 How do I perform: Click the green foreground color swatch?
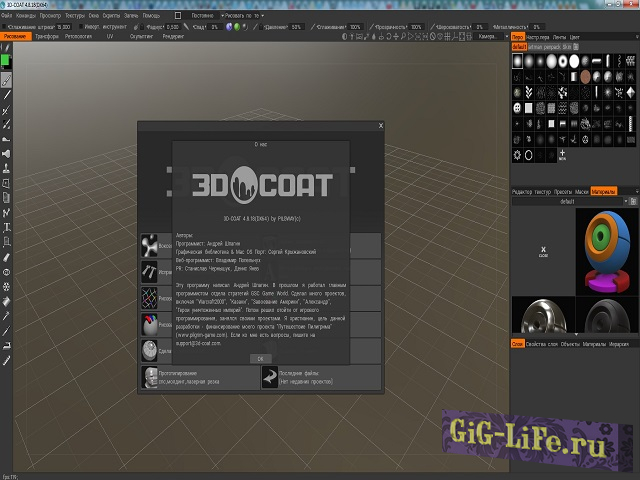pyautogui.click(x=6, y=60)
